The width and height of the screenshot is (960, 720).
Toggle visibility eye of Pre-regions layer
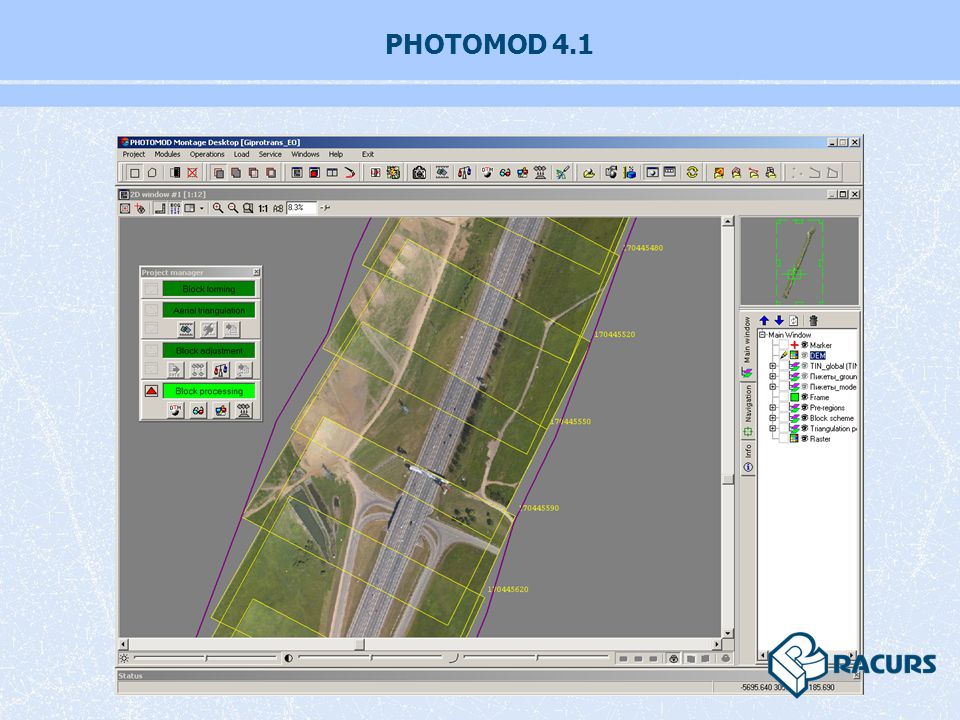pos(804,408)
